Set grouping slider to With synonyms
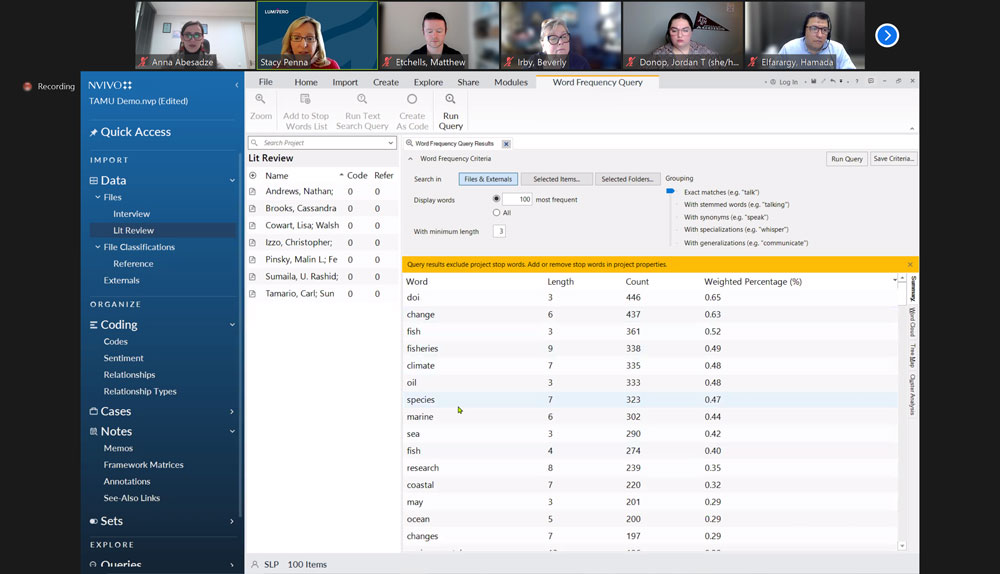The image size is (1000, 574). 672,217
